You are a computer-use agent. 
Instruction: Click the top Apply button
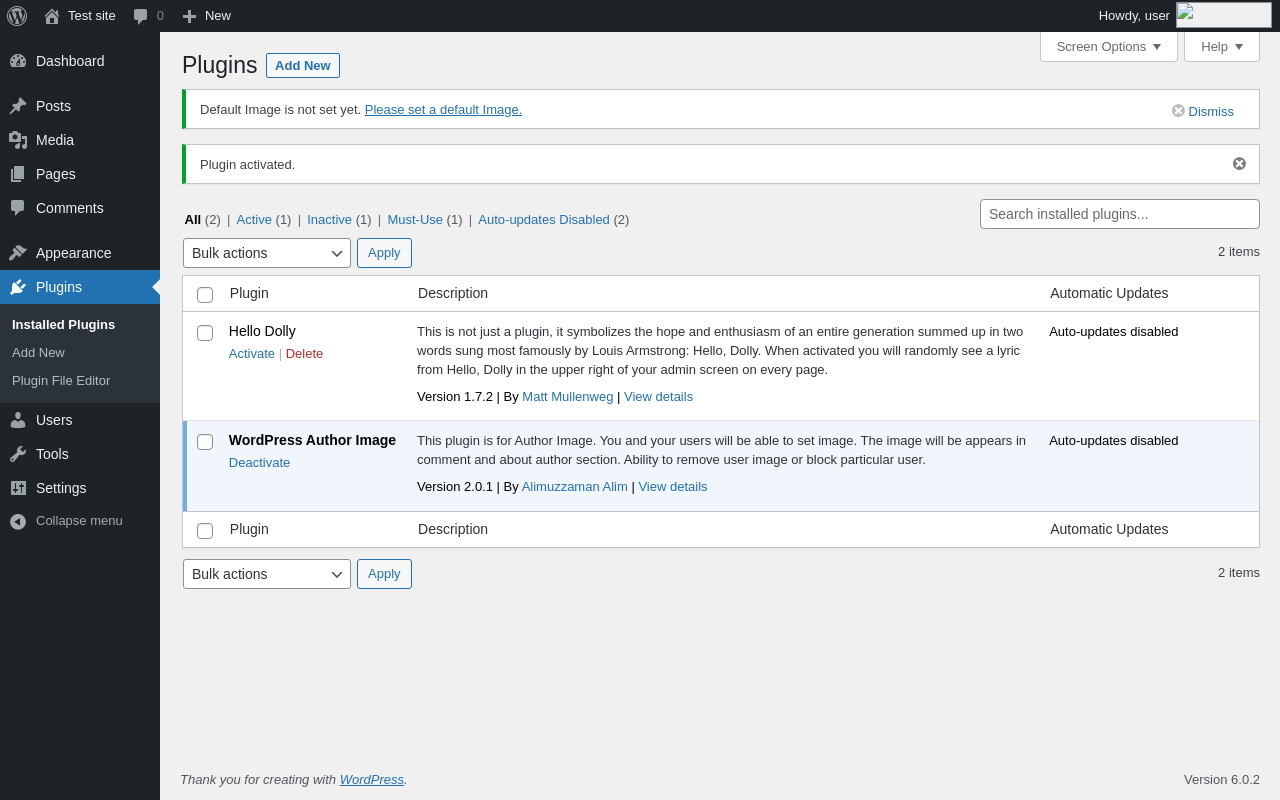pos(384,253)
